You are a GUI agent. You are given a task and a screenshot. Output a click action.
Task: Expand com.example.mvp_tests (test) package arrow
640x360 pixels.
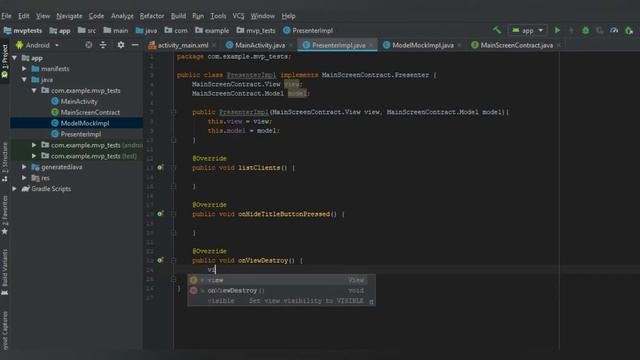(x=34, y=156)
